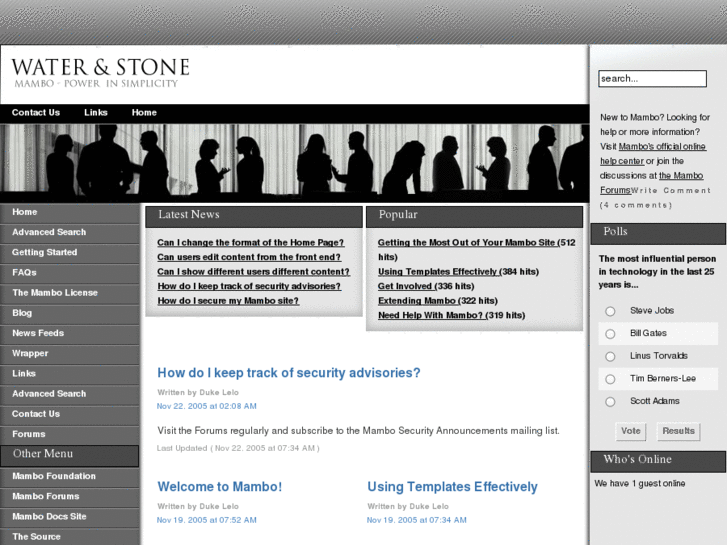The width and height of the screenshot is (727, 545).
Task: Open Links in left sidebar menu
Action: (x=70, y=374)
